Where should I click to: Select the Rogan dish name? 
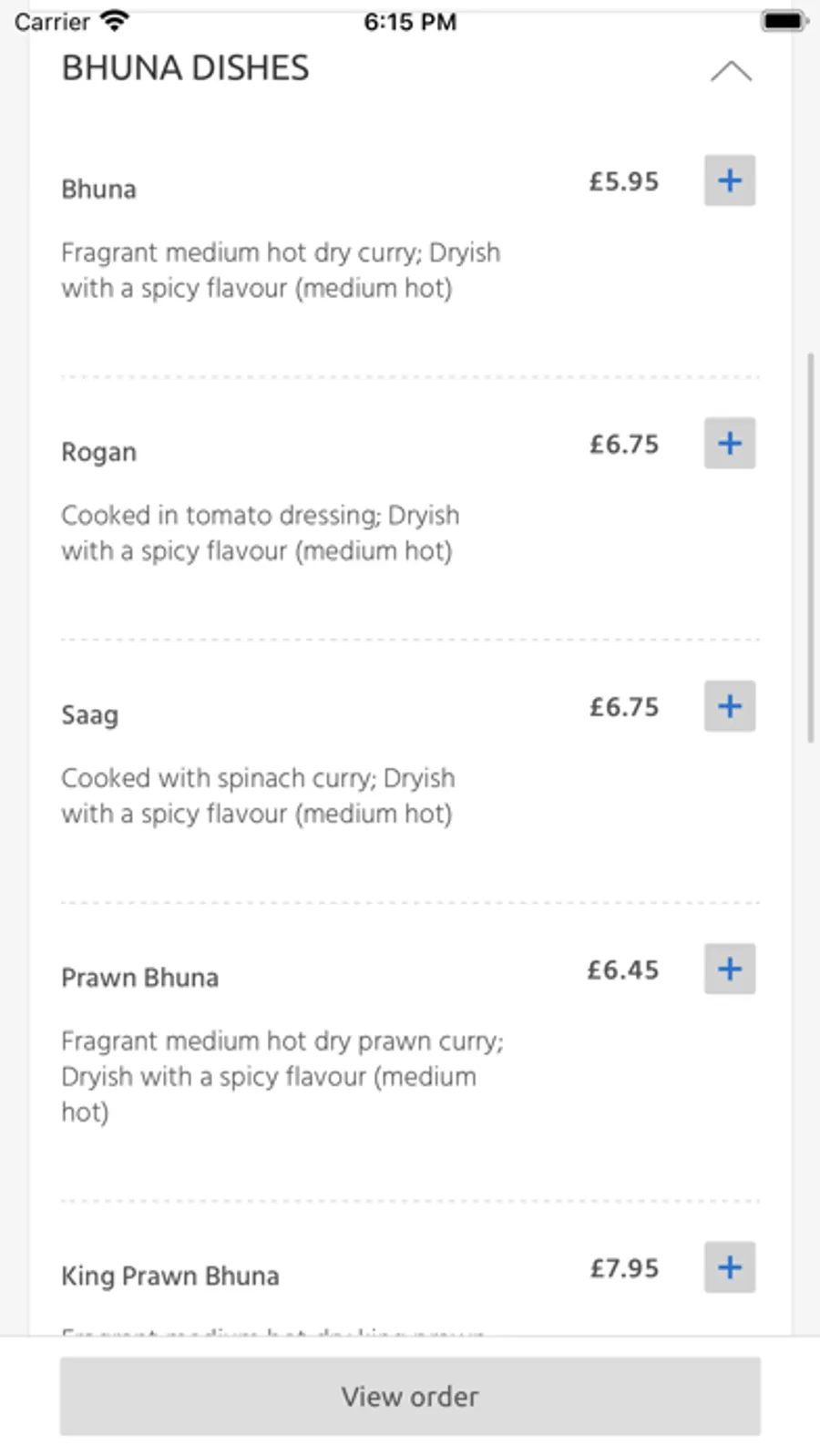click(98, 453)
